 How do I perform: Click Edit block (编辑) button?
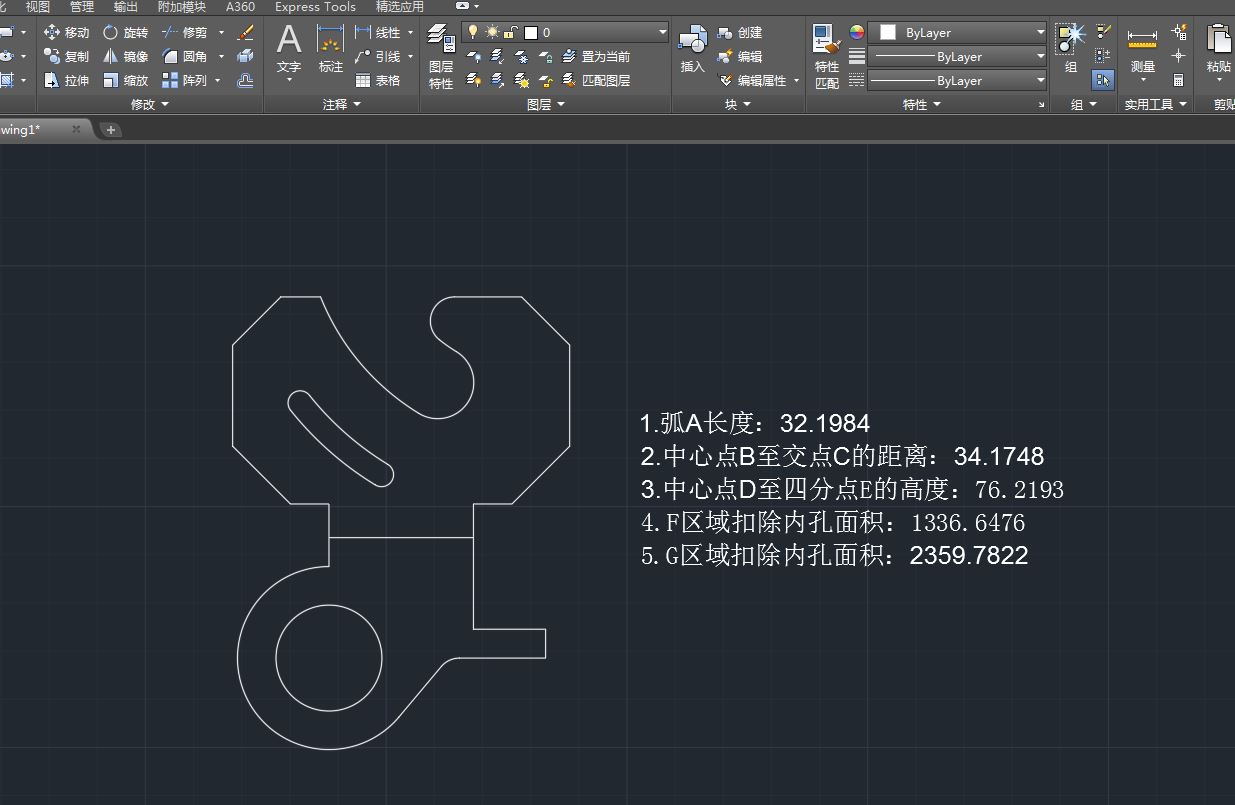pyautogui.click(x=740, y=56)
